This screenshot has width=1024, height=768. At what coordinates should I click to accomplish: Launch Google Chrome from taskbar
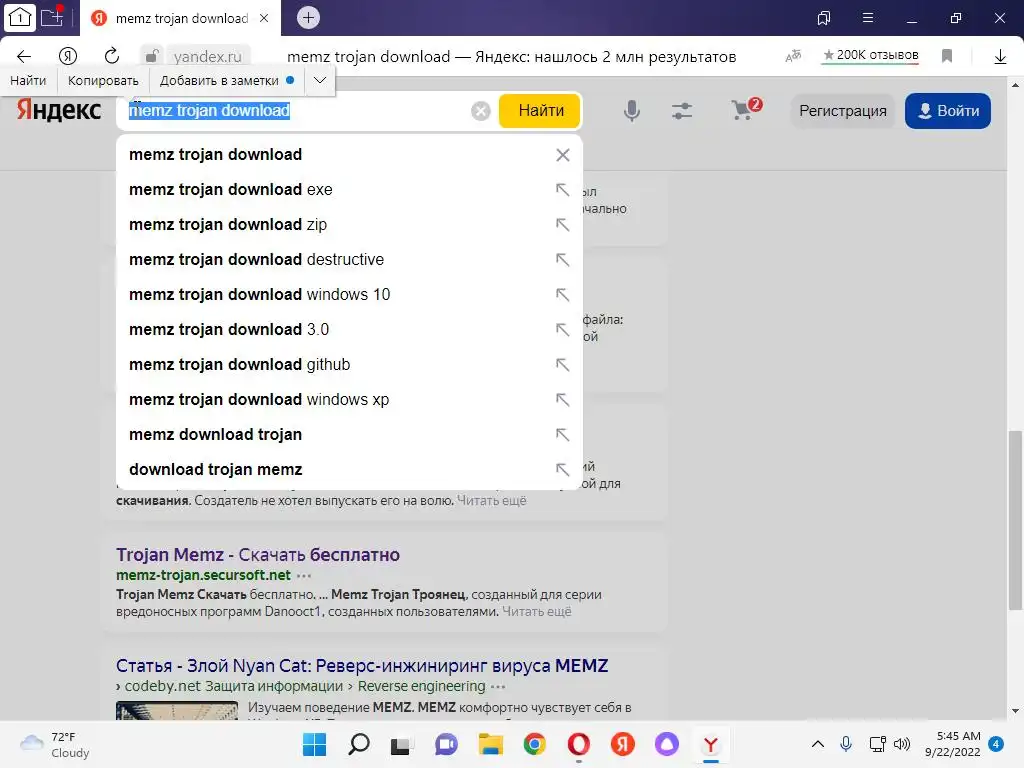(534, 744)
